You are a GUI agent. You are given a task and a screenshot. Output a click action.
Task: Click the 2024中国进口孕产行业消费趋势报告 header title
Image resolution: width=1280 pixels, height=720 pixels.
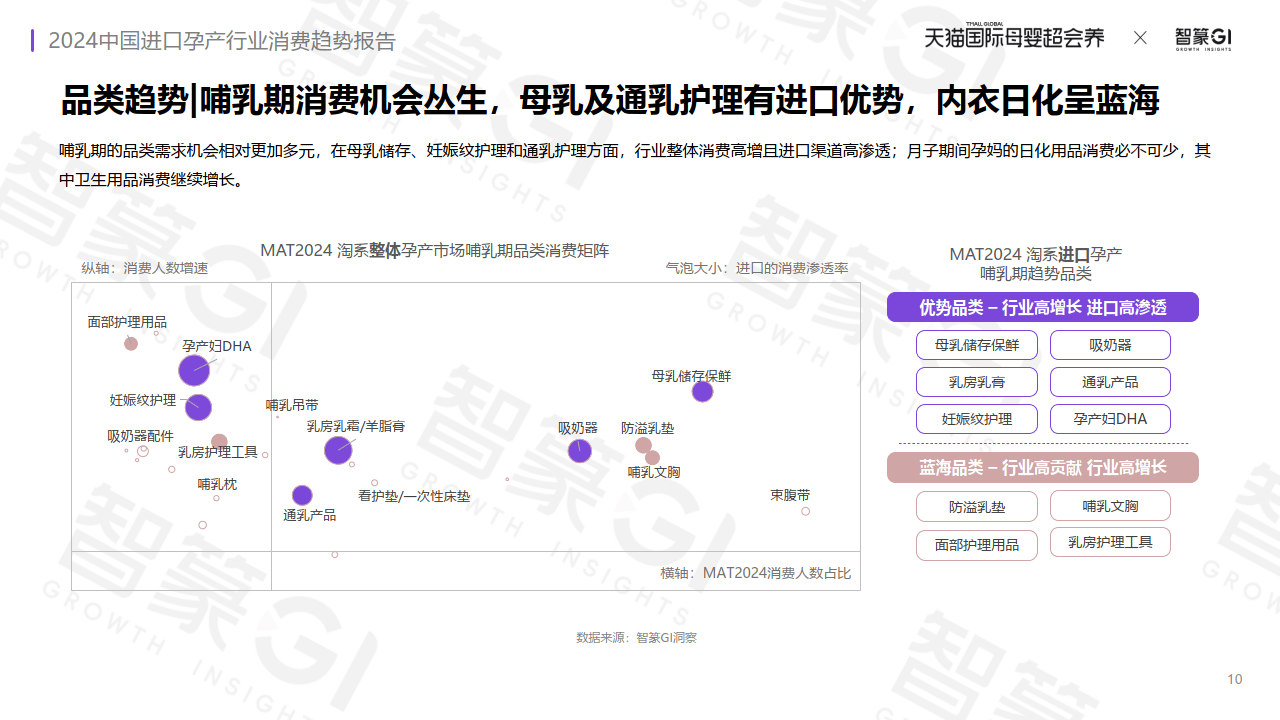tap(222, 41)
